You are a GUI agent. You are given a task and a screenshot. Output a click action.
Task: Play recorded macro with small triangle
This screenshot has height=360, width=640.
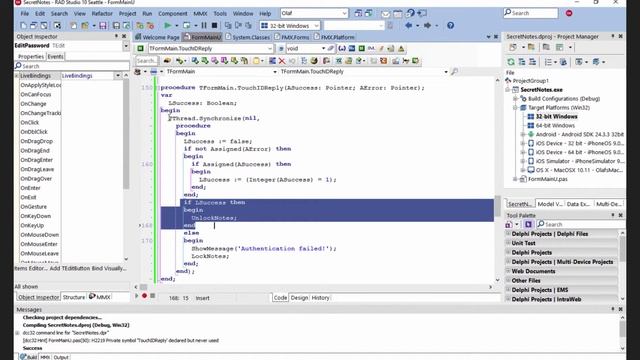pos(137,296)
